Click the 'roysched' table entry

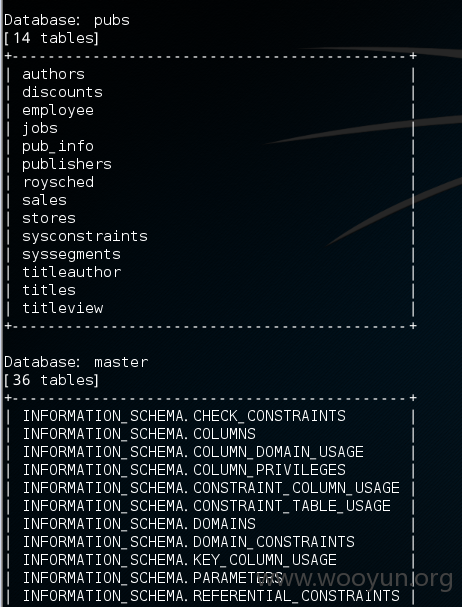pos(58,182)
